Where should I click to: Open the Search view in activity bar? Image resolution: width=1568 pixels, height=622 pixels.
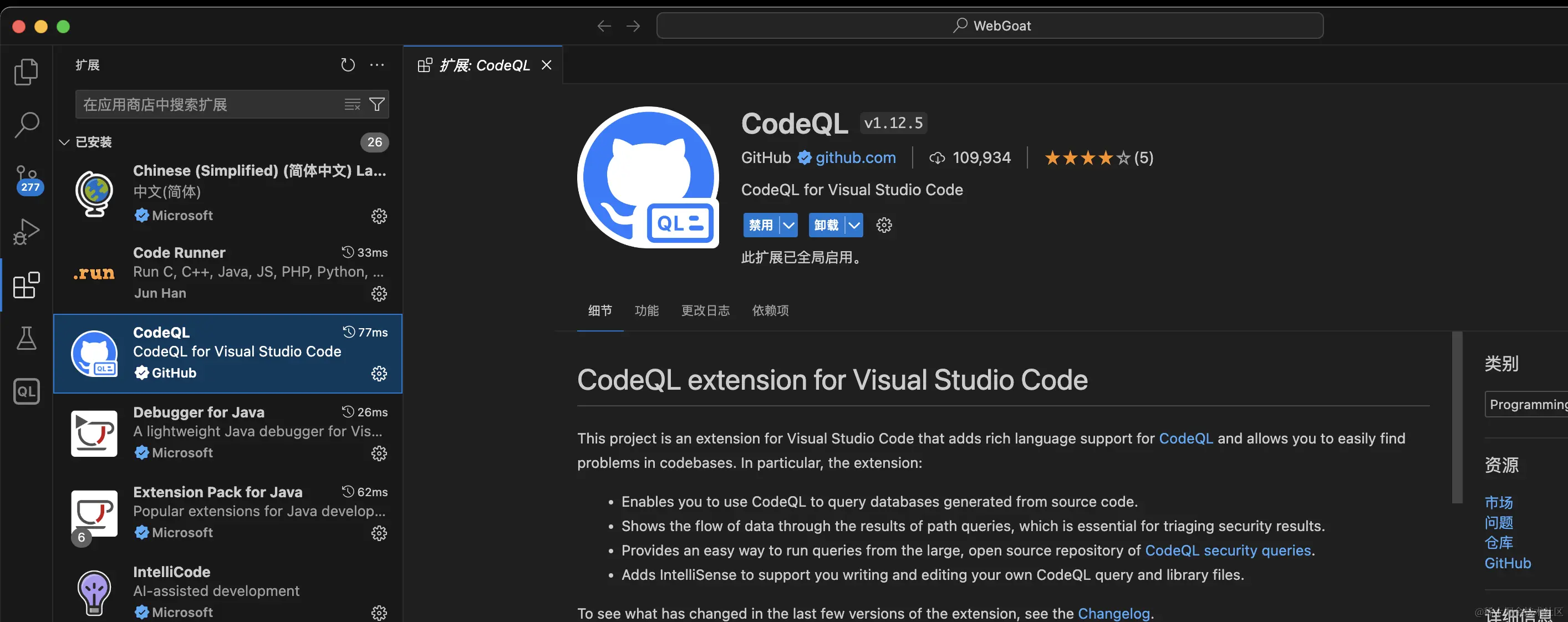26,125
